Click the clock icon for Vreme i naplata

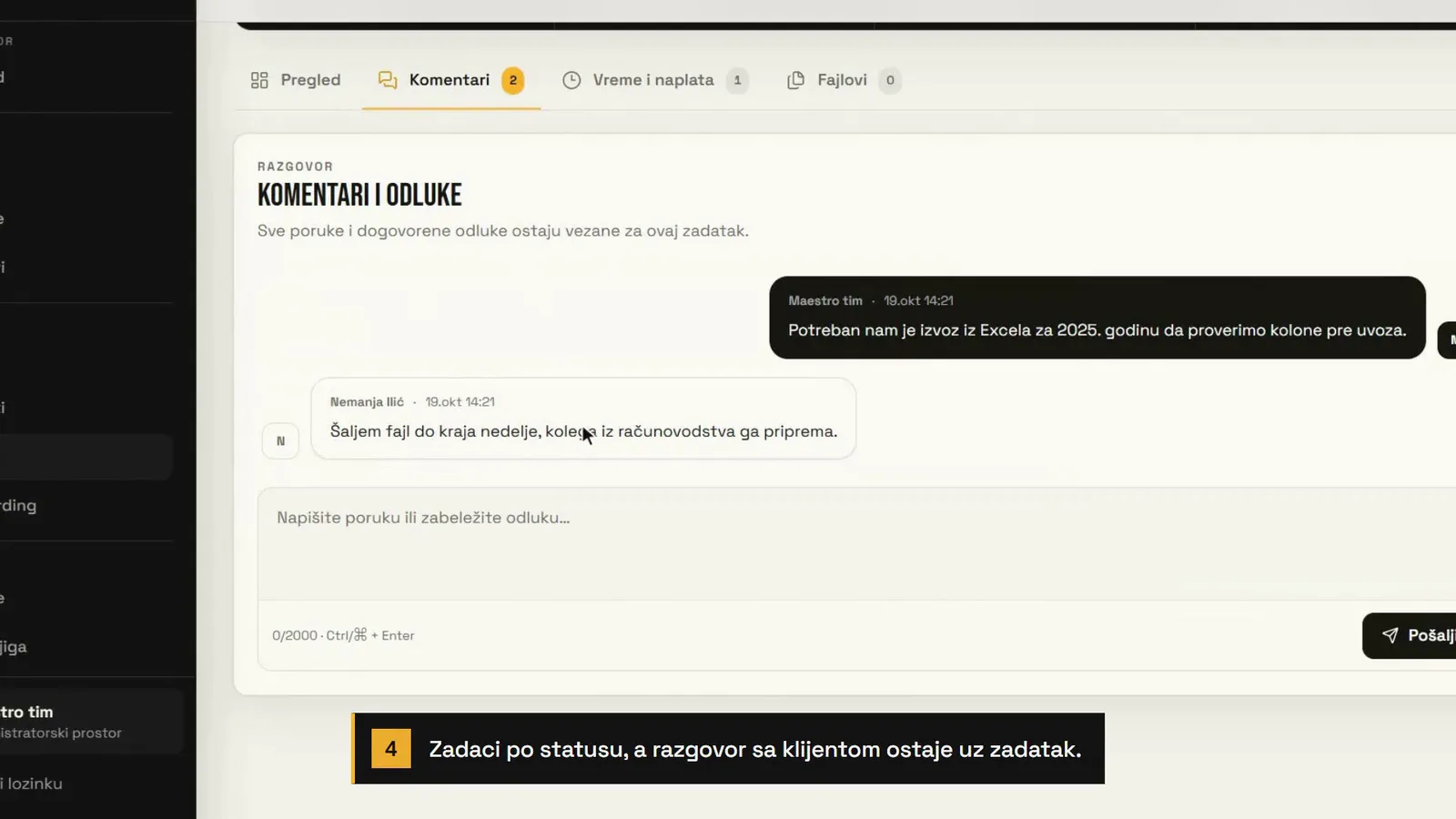tap(571, 80)
